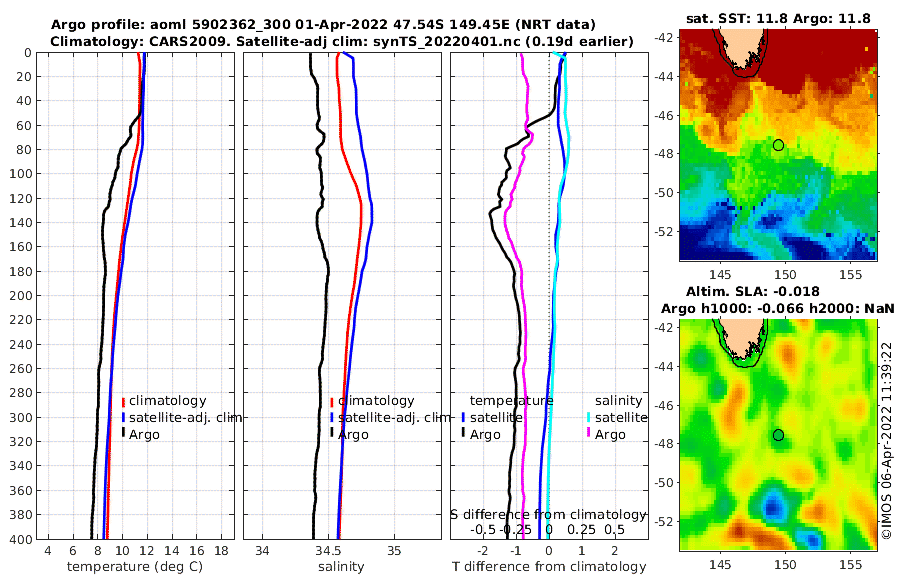Click the Argo float marker on SST map

coord(778,145)
